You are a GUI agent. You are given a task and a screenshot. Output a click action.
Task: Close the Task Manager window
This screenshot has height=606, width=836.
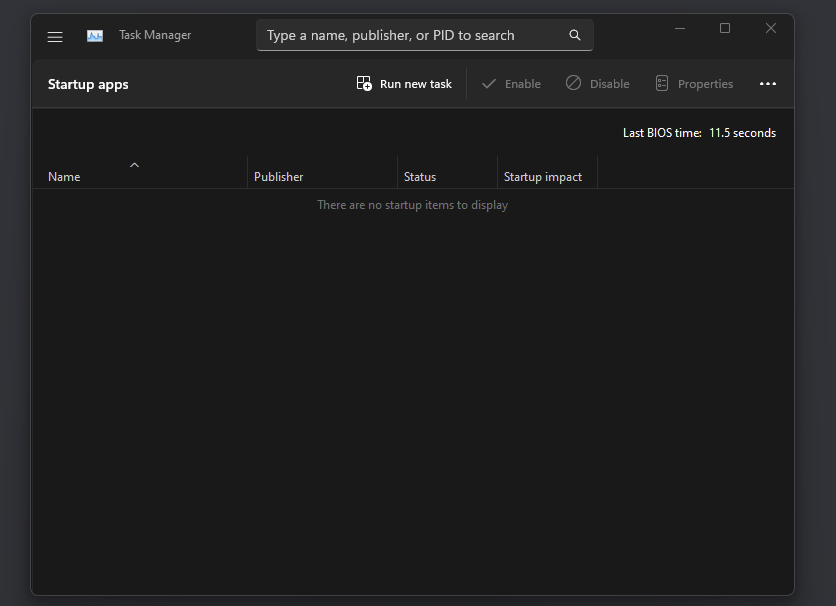click(x=770, y=28)
